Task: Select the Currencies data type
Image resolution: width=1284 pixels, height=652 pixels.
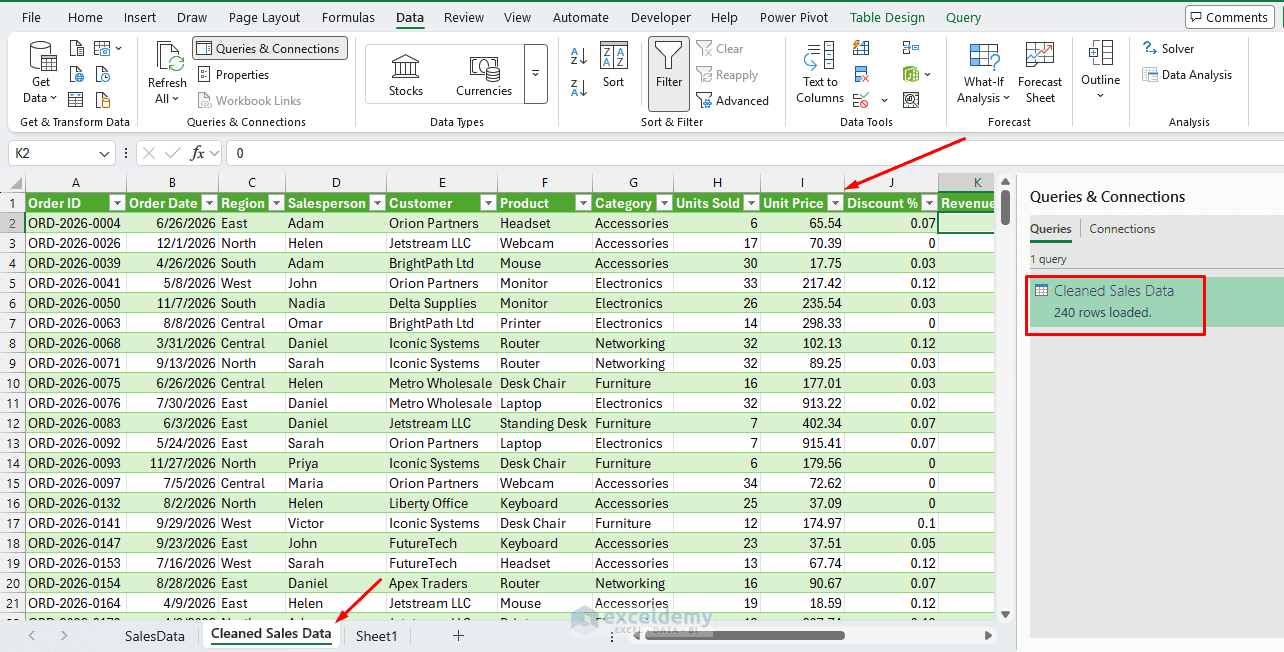Action: pyautogui.click(x=484, y=74)
